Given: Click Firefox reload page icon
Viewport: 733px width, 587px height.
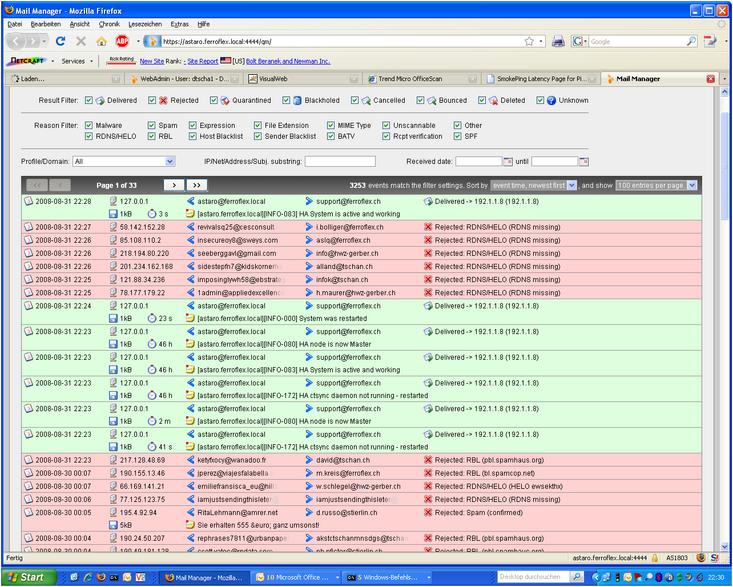Looking at the screenshot, I should pyautogui.click(x=60, y=41).
